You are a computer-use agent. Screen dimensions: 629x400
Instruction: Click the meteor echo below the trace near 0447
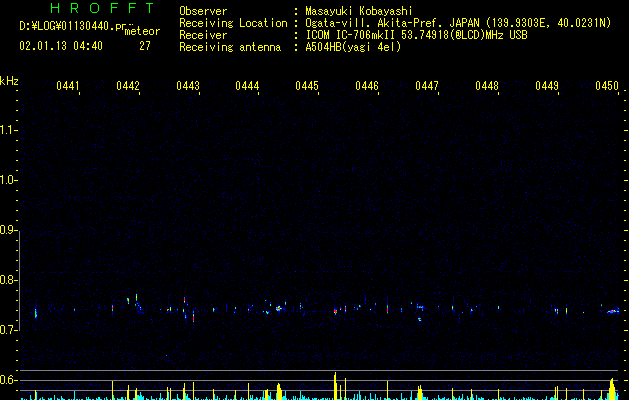(x=420, y=320)
